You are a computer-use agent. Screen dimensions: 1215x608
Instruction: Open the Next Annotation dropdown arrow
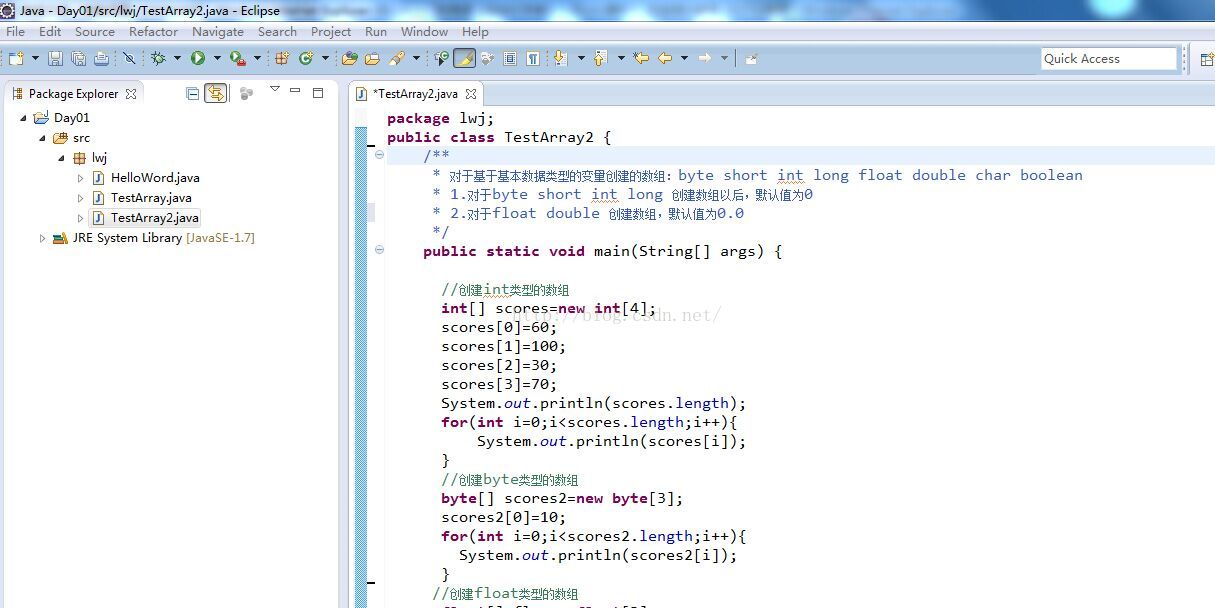(x=581, y=59)
